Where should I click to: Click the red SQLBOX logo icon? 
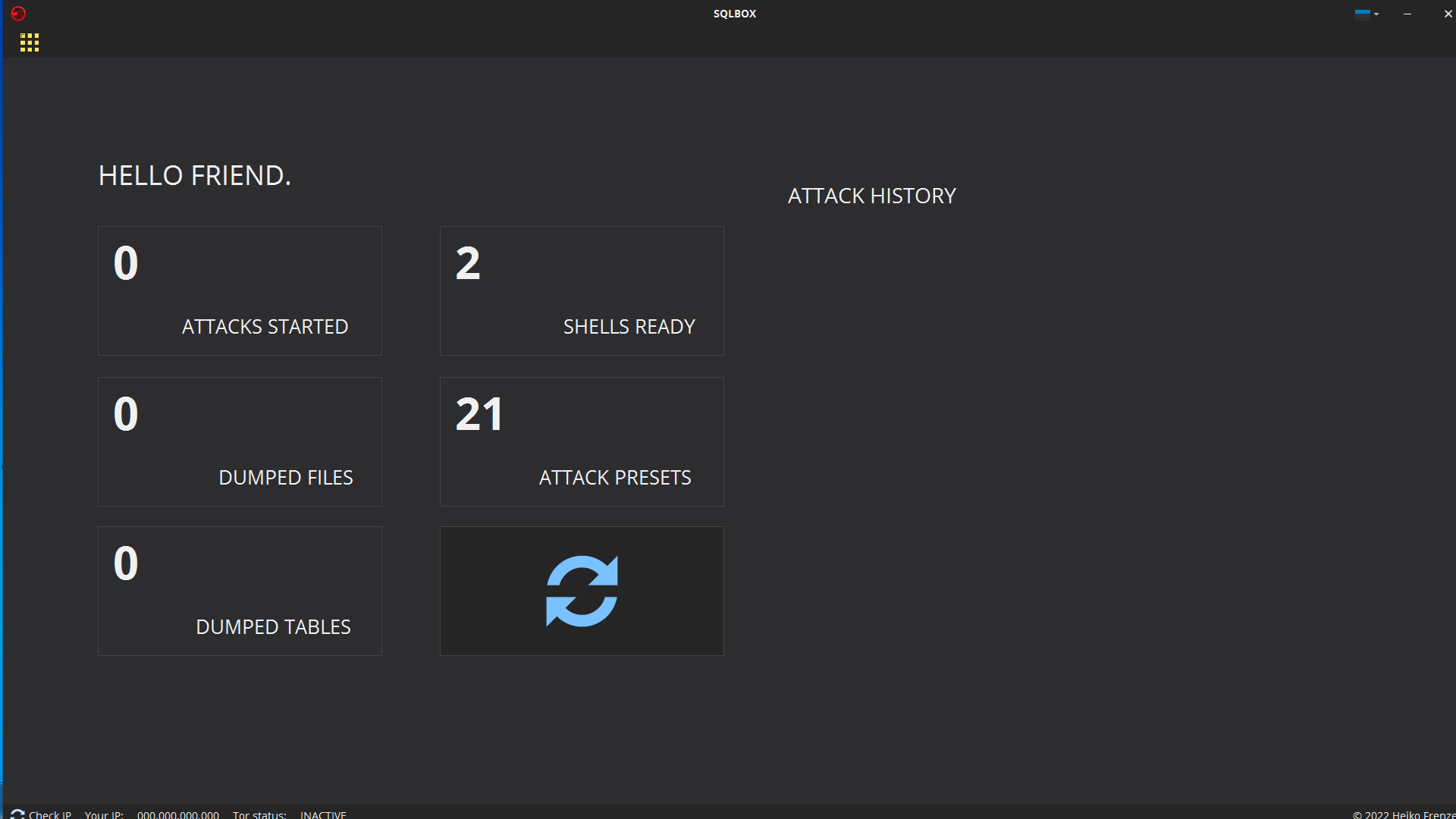[x=18, y=14]
